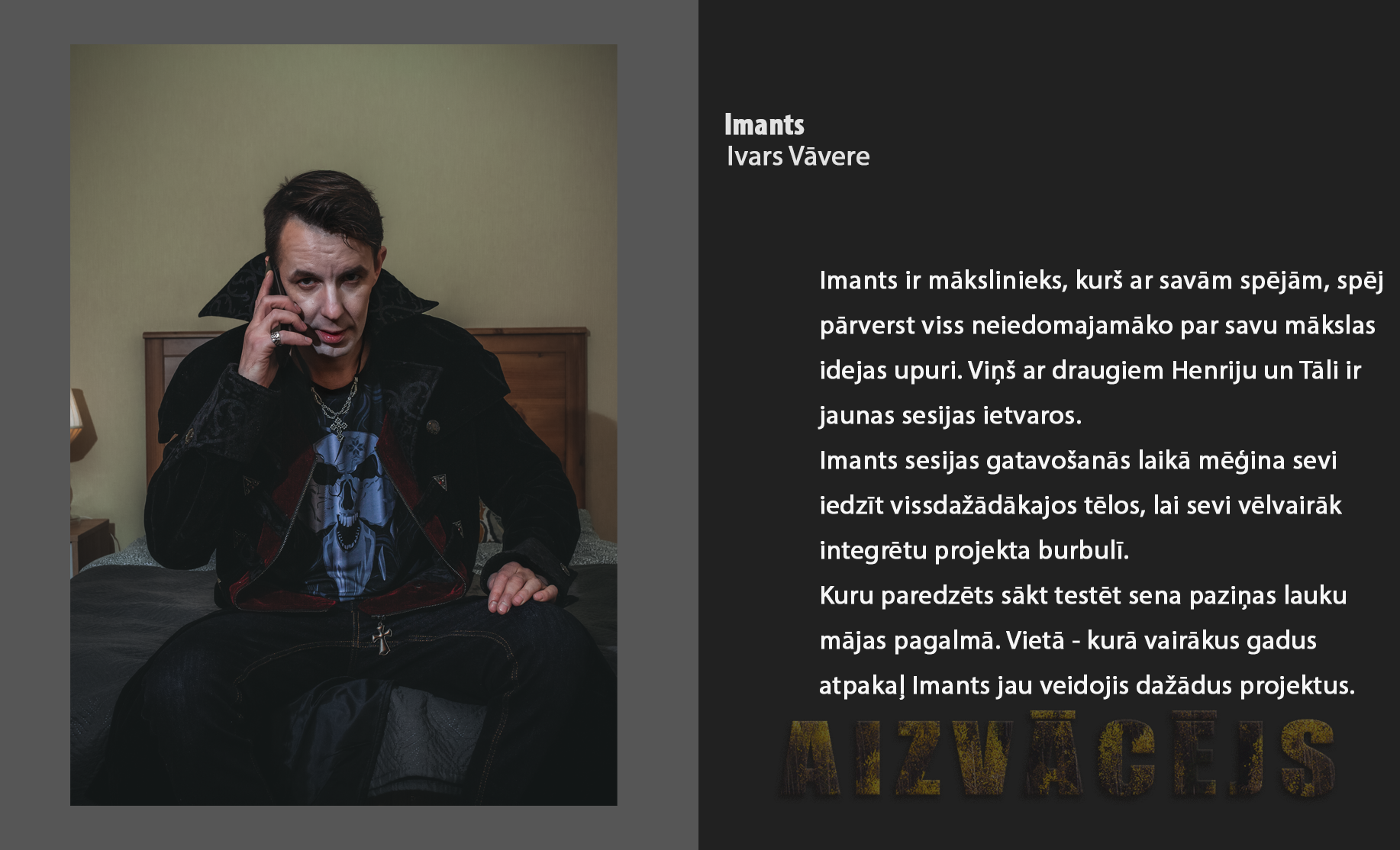Click the cross-shaped zipper pendant on jeans
Screen dimensions: 1400x850
382,638
